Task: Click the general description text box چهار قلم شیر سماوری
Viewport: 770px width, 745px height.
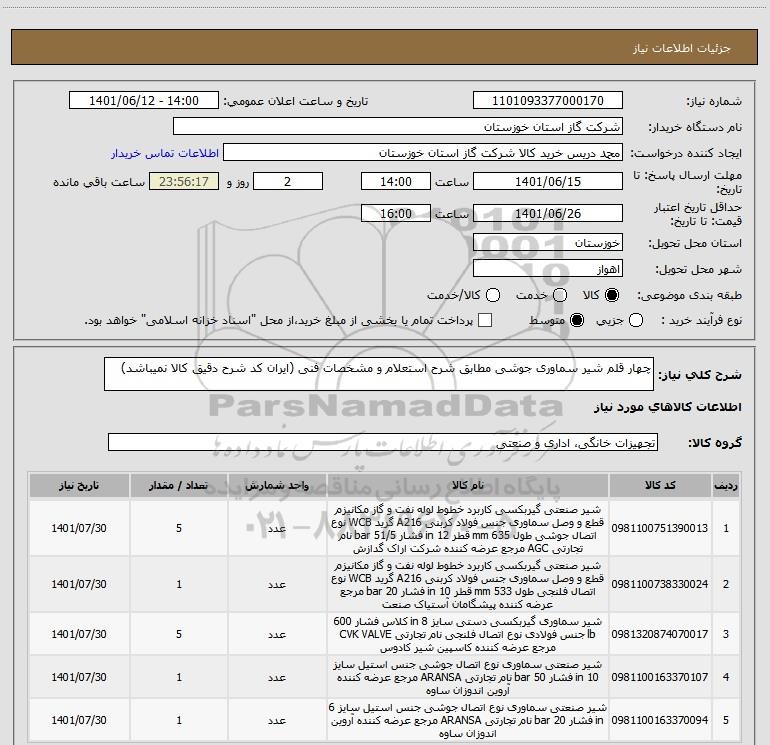Action: 379,374
